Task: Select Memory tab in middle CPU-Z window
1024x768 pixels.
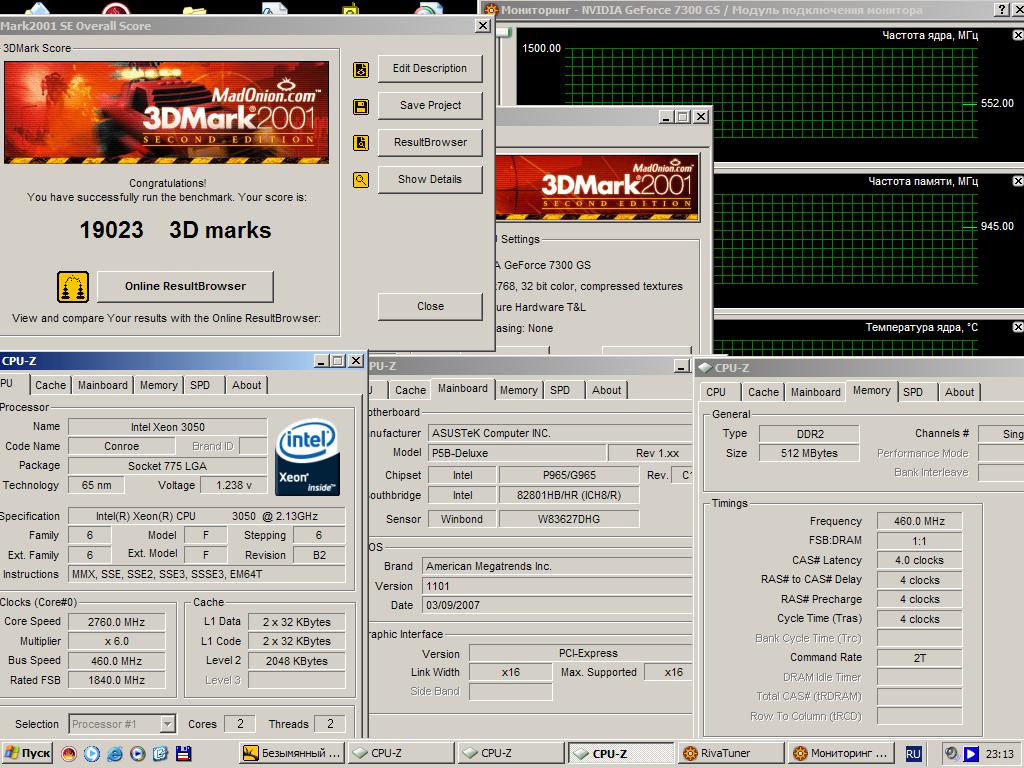Action: (519, 390)
